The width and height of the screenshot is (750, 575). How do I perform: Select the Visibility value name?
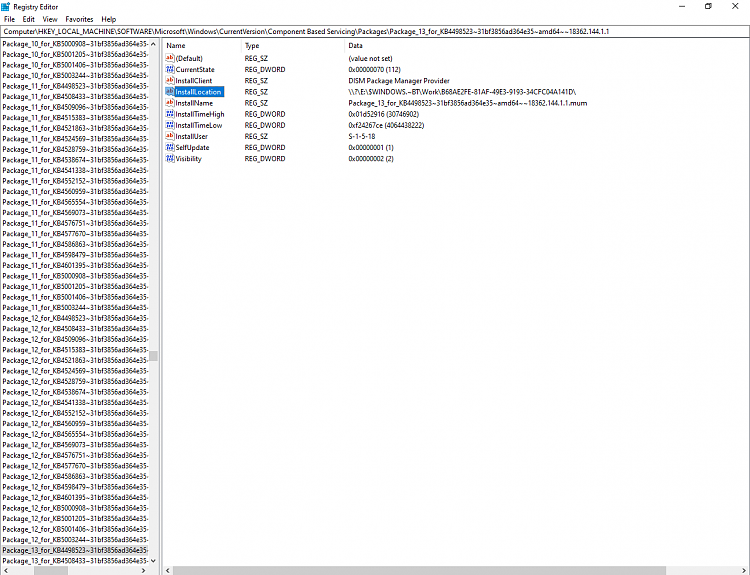188,159
